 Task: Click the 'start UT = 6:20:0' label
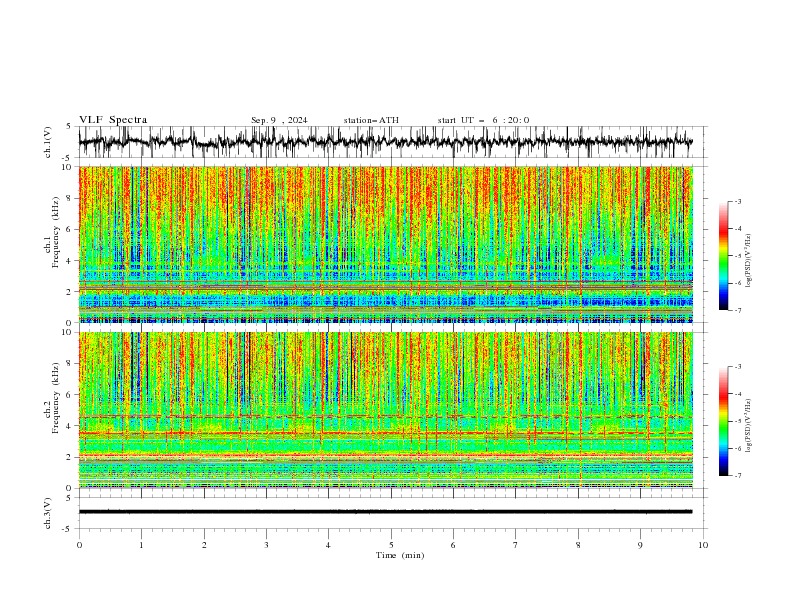coord(483,120)
